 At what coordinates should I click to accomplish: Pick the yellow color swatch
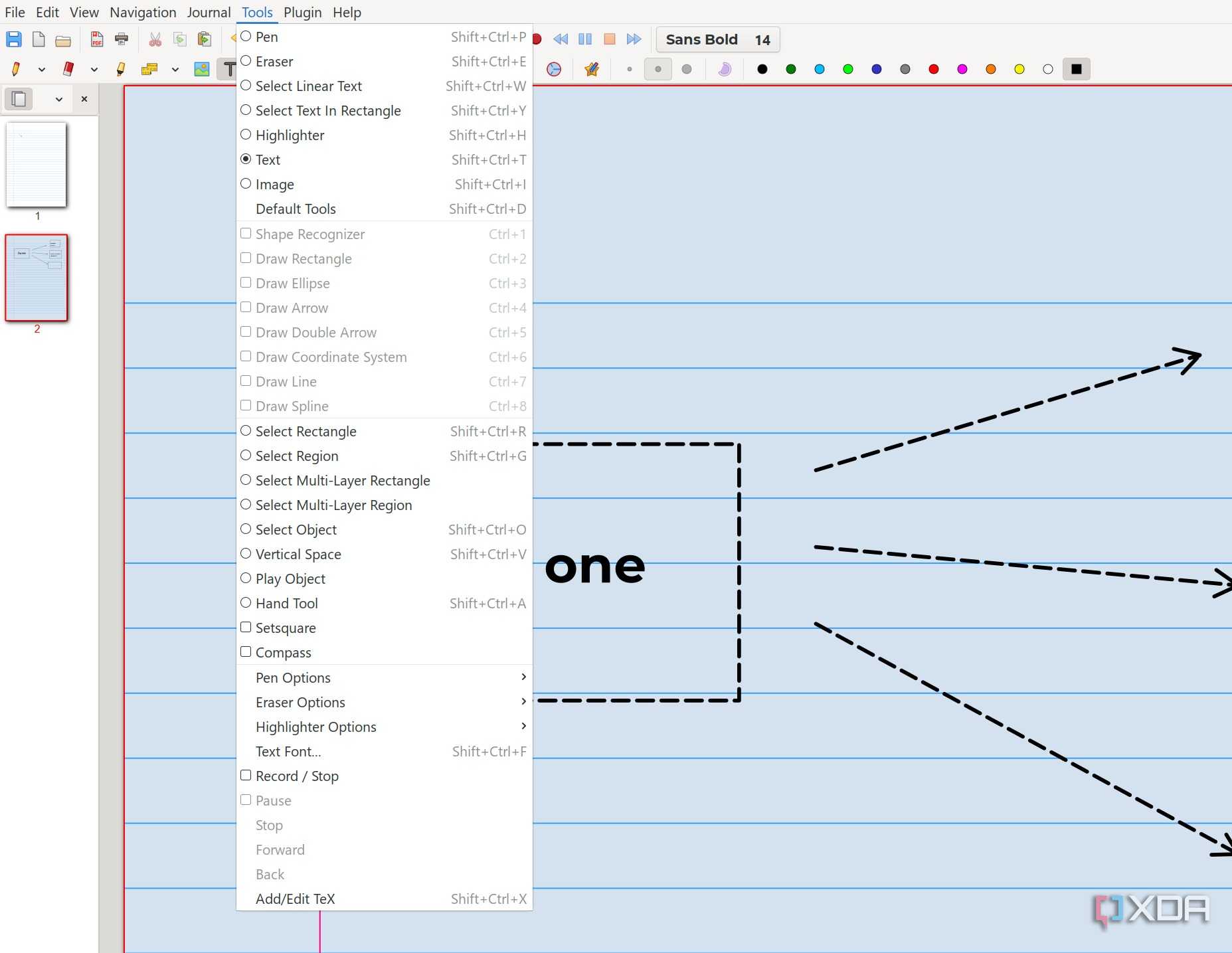(x=1019, y=69)
